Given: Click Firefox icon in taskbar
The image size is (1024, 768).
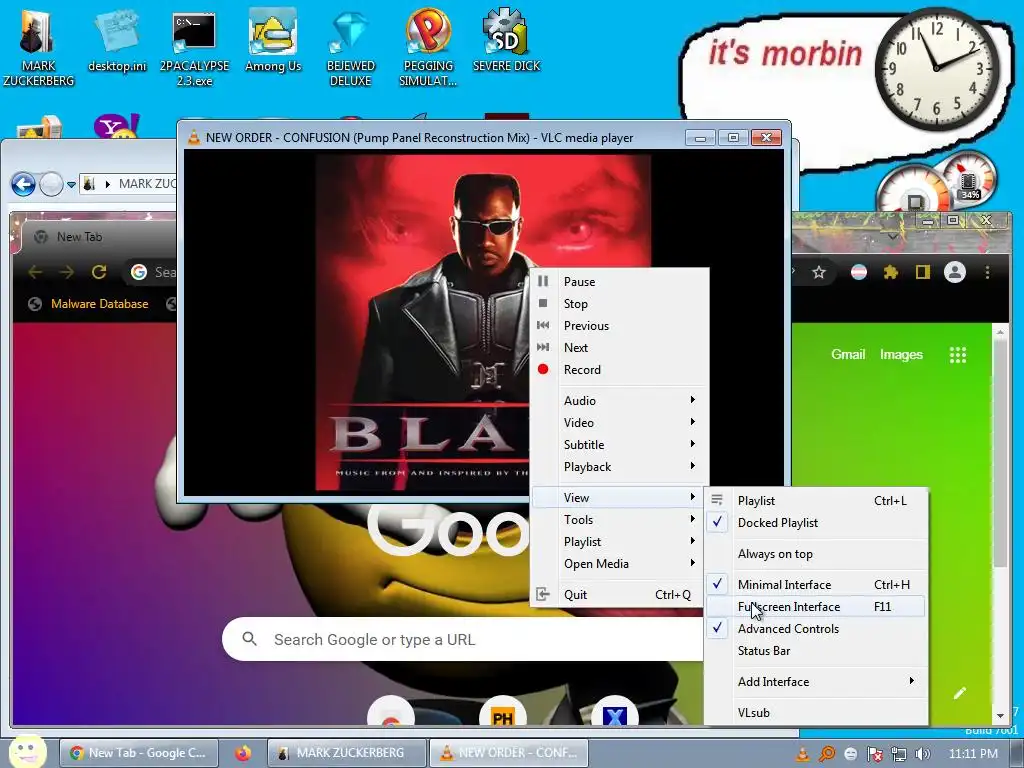Looking at the screenshot, I should (x=243, y=753).
